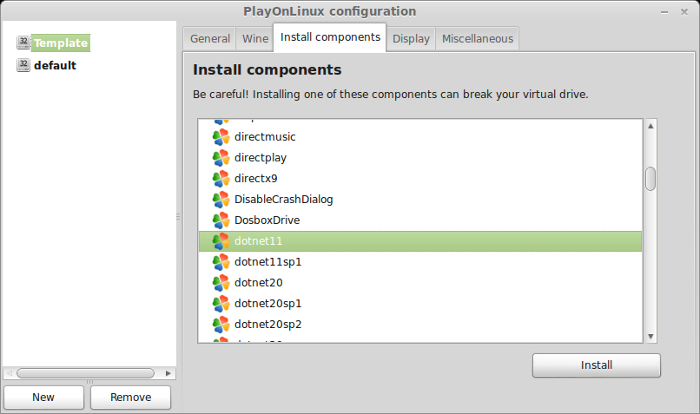
Task: Click the DosboxDrive component icon
Action: tap(221, 220)
